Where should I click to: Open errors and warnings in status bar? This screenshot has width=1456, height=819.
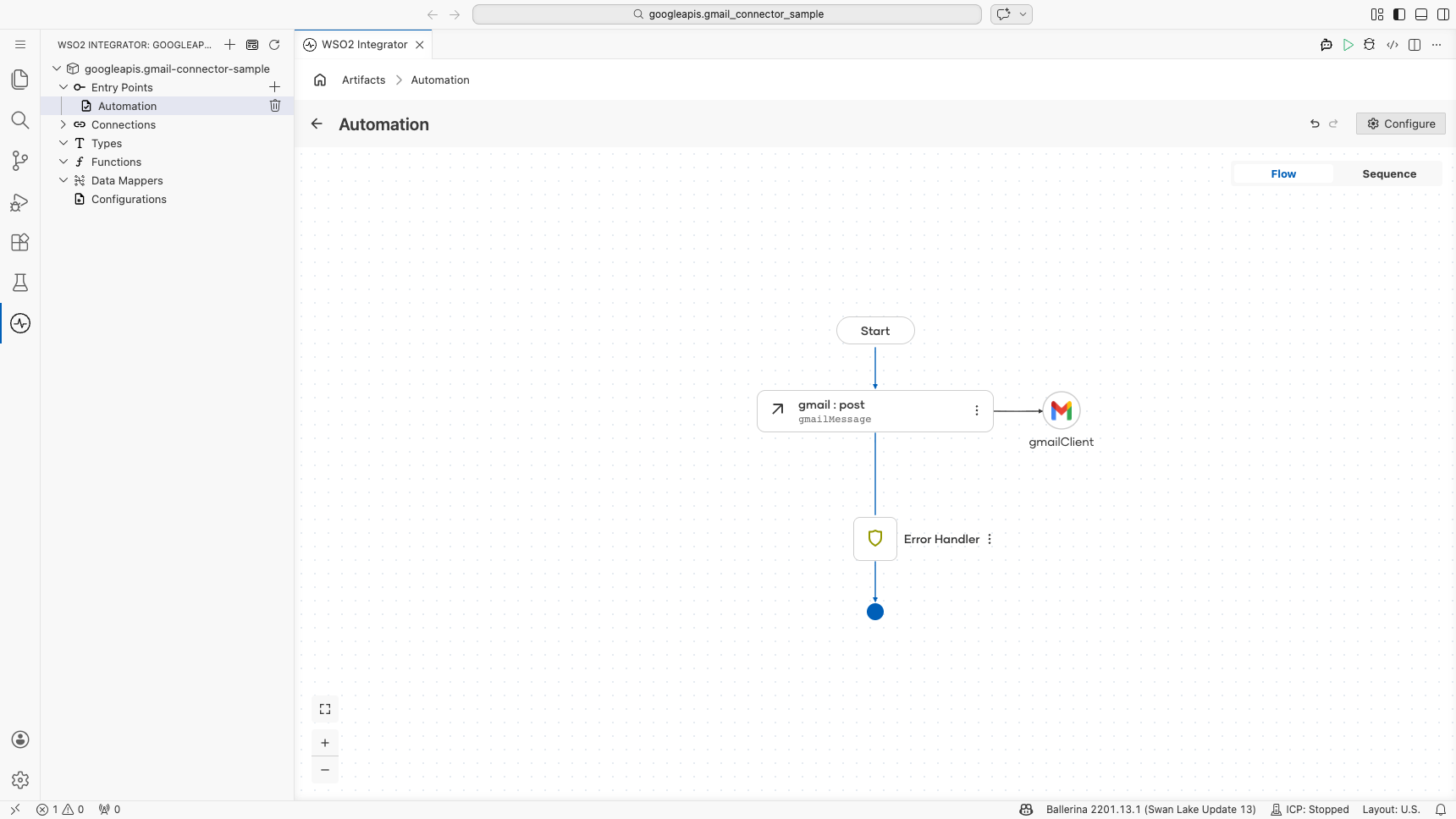tap(60, 810)
